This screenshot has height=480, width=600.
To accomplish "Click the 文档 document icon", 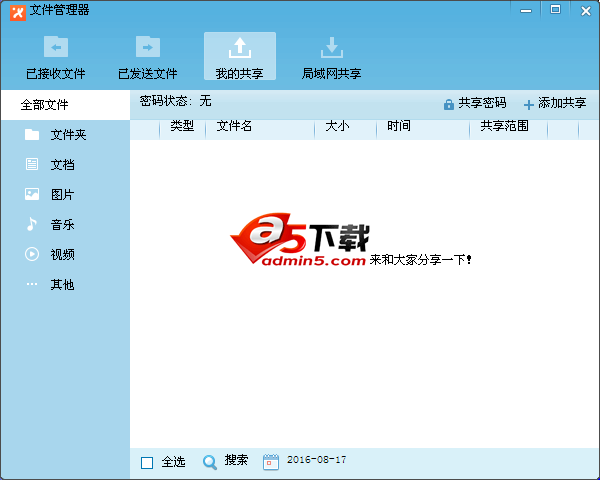I will click(x=32, y=164).
